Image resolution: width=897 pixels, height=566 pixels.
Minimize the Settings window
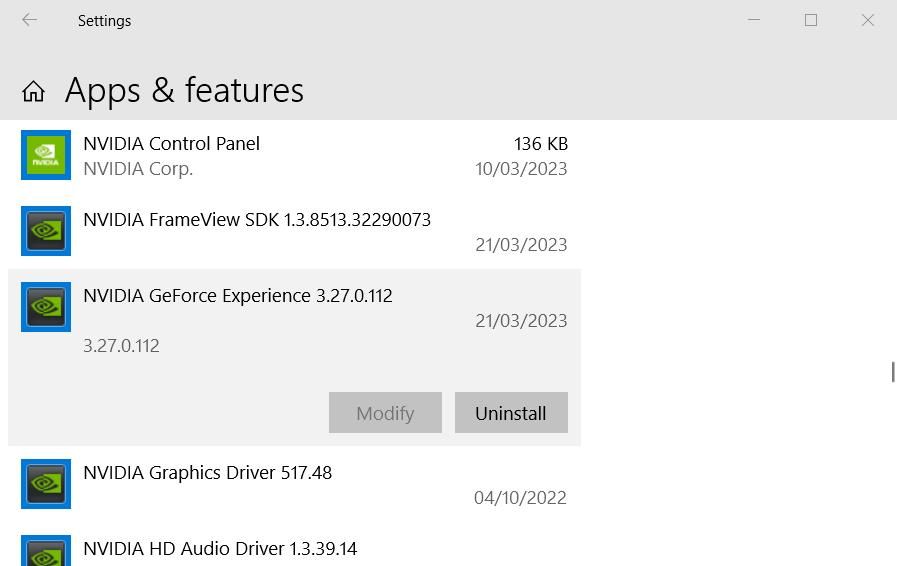[754, 20]
